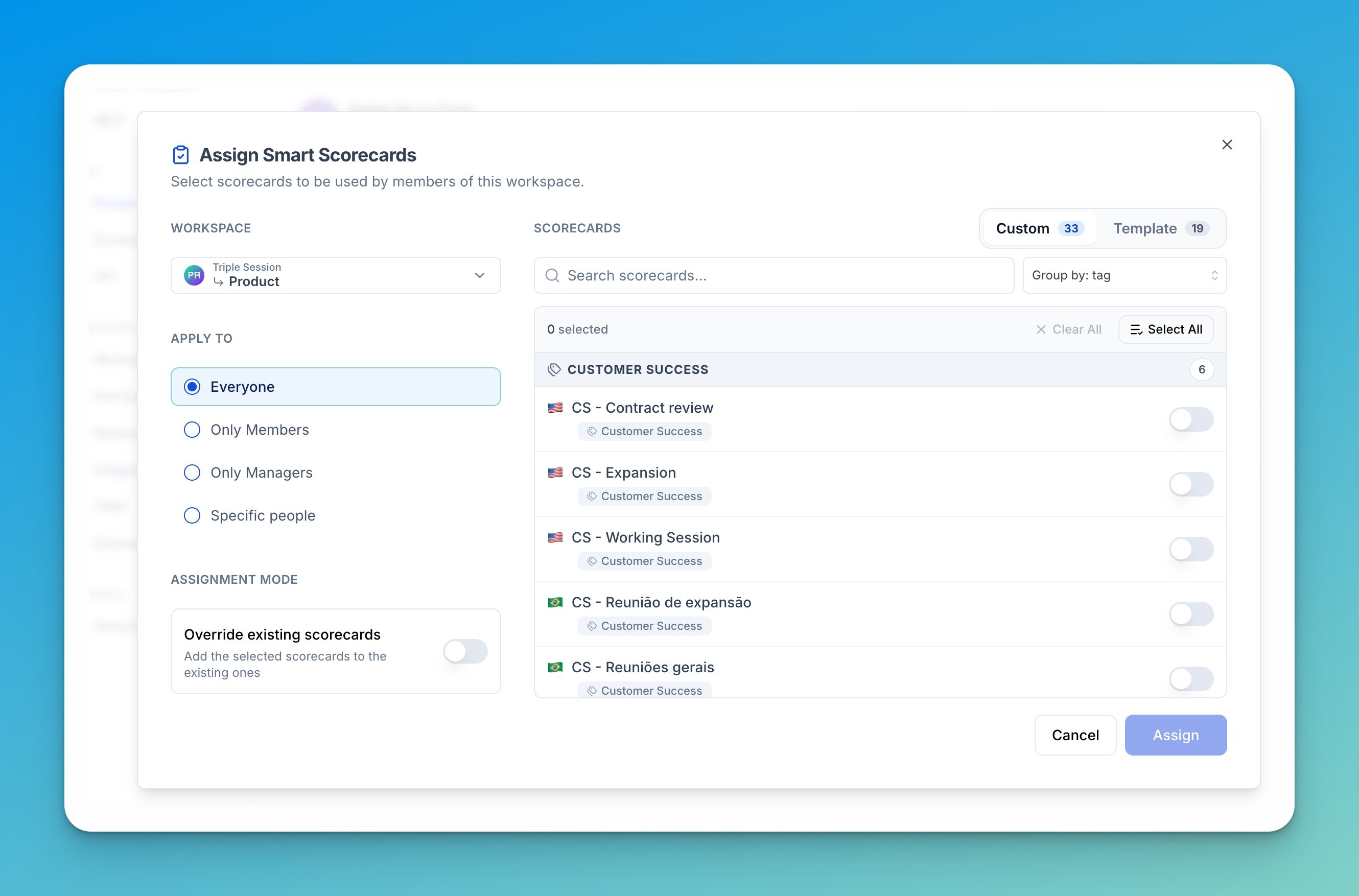
Task: Click the '0 selected' text
Action: (x=577, y=329)
